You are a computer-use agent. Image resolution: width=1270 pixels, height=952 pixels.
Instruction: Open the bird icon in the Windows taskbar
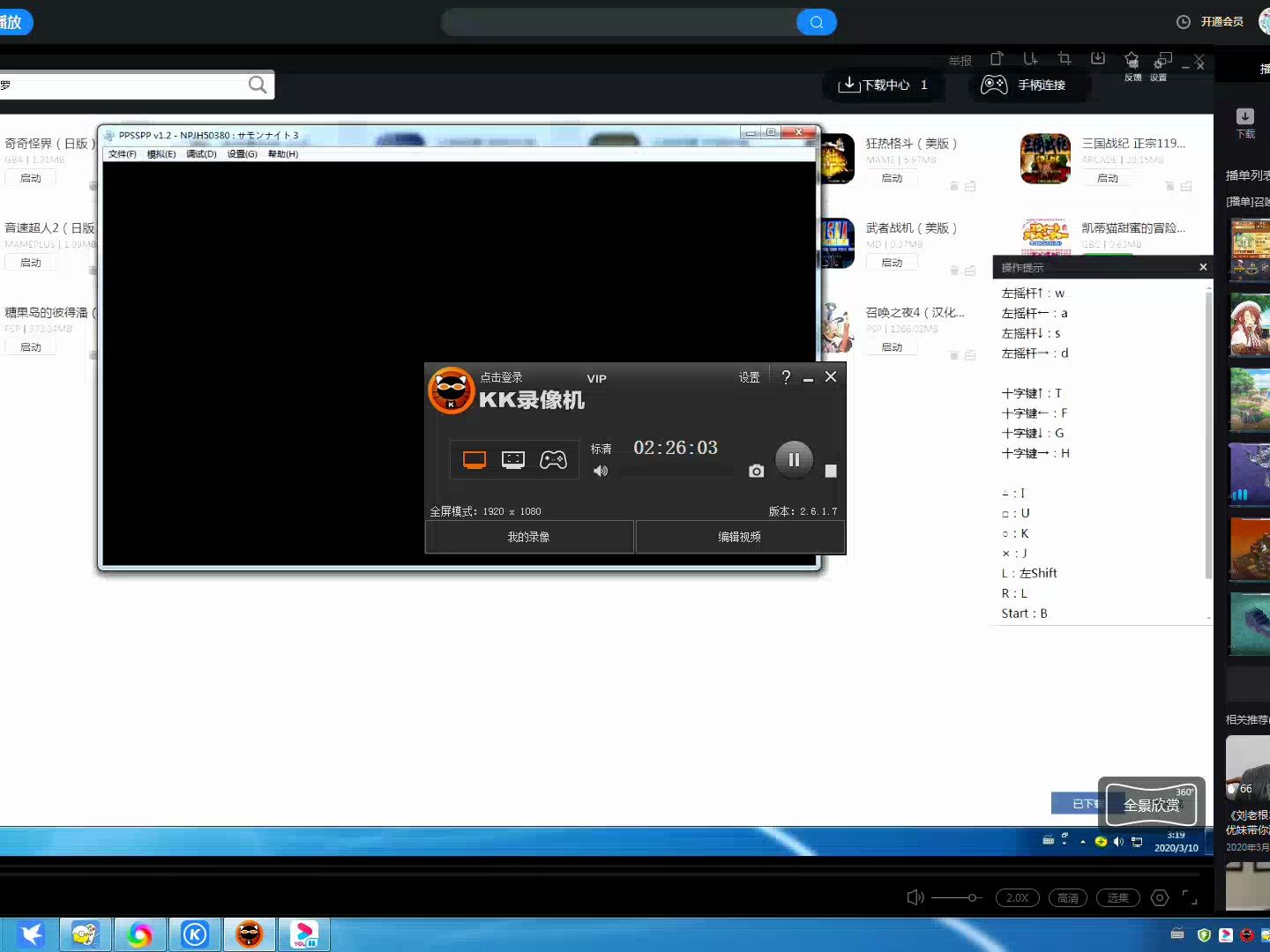point(31,934)
